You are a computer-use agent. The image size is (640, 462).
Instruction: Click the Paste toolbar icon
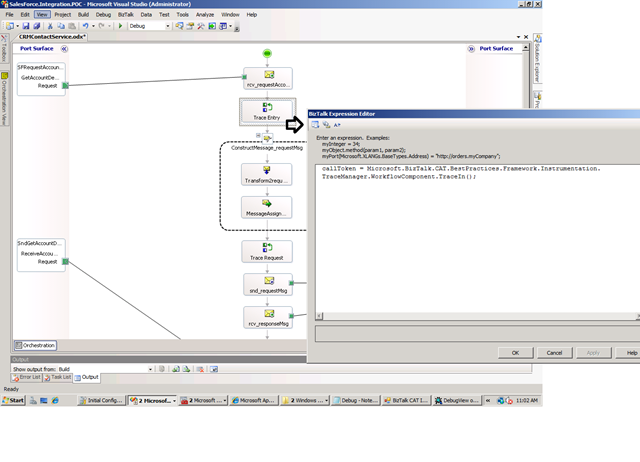click(x=72, y=26)
